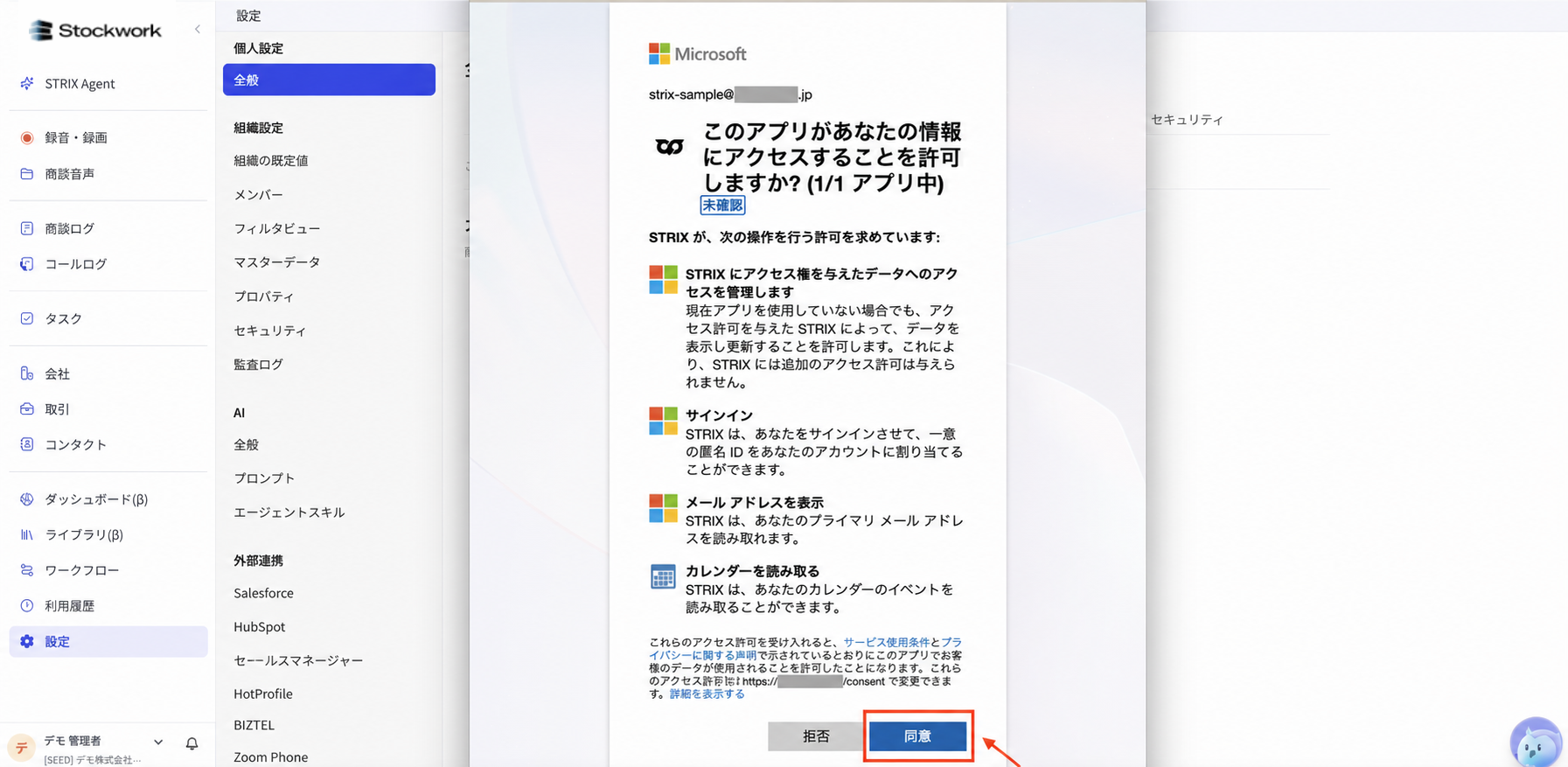This screenshot has width=1568, height=767.
Task: Open フィルタビュー settings
Action: pyautogui.click(x=276, y=228)
